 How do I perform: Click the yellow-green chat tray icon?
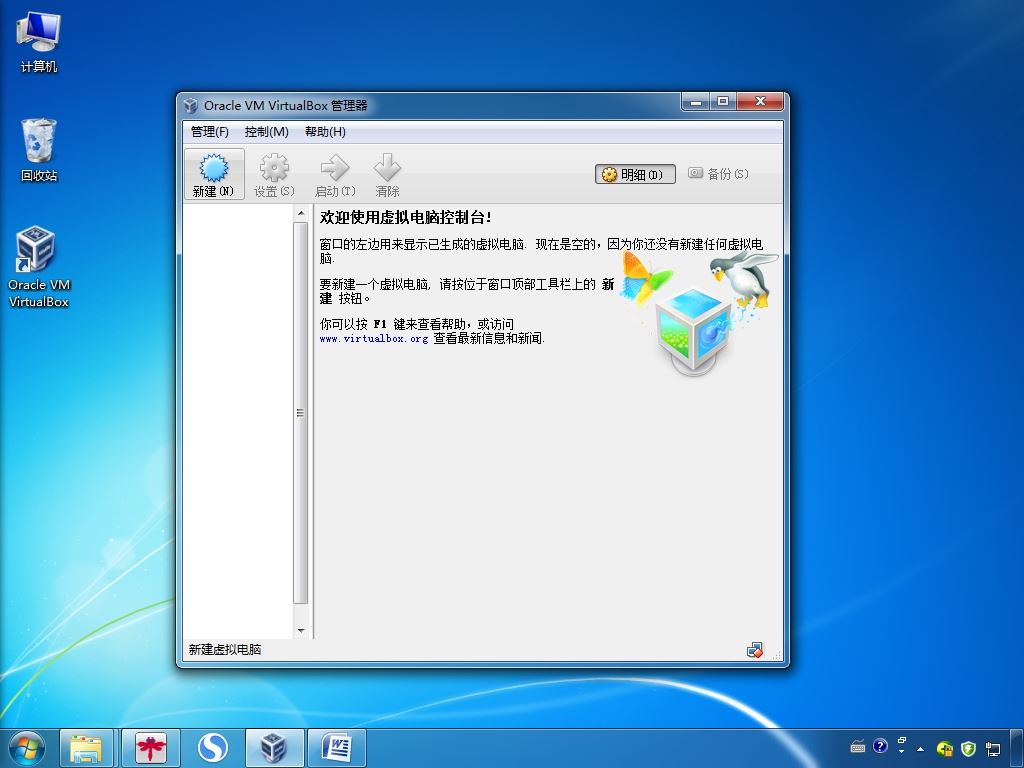tap(944, 748)
